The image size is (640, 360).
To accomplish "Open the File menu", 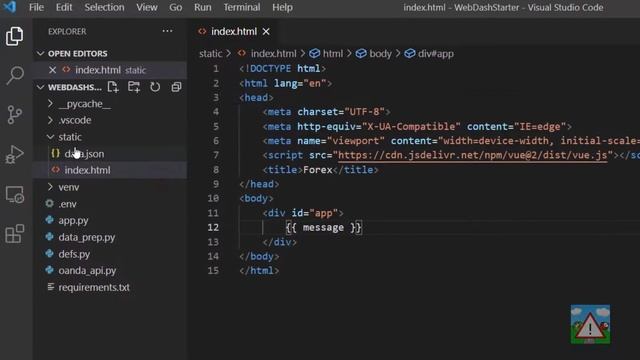I will click(36, 7).
